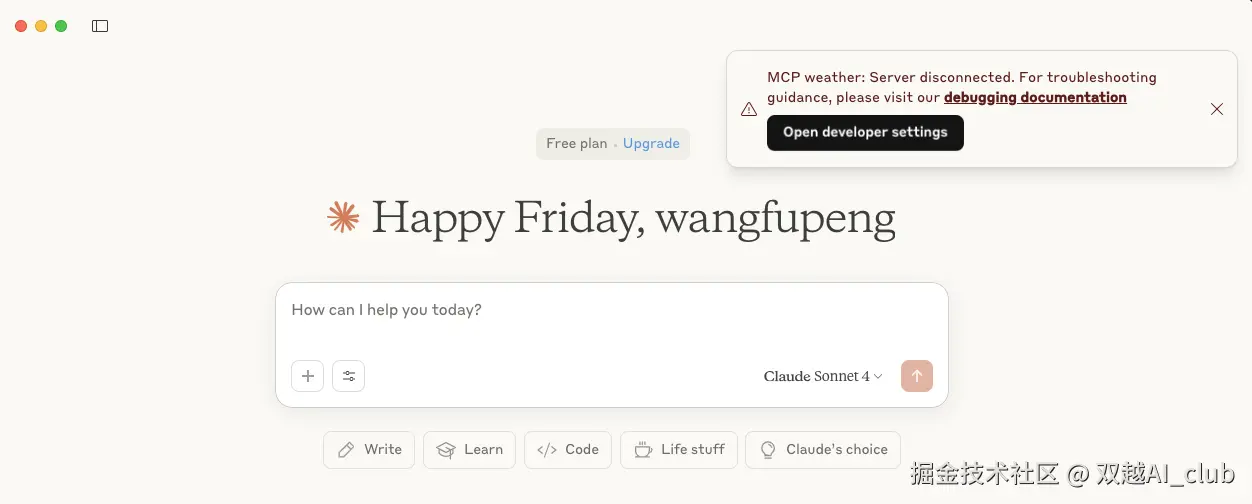Open the search and tools sliders icon
The width and height of the screenshot is (1252, 504).
pos(349,376)
